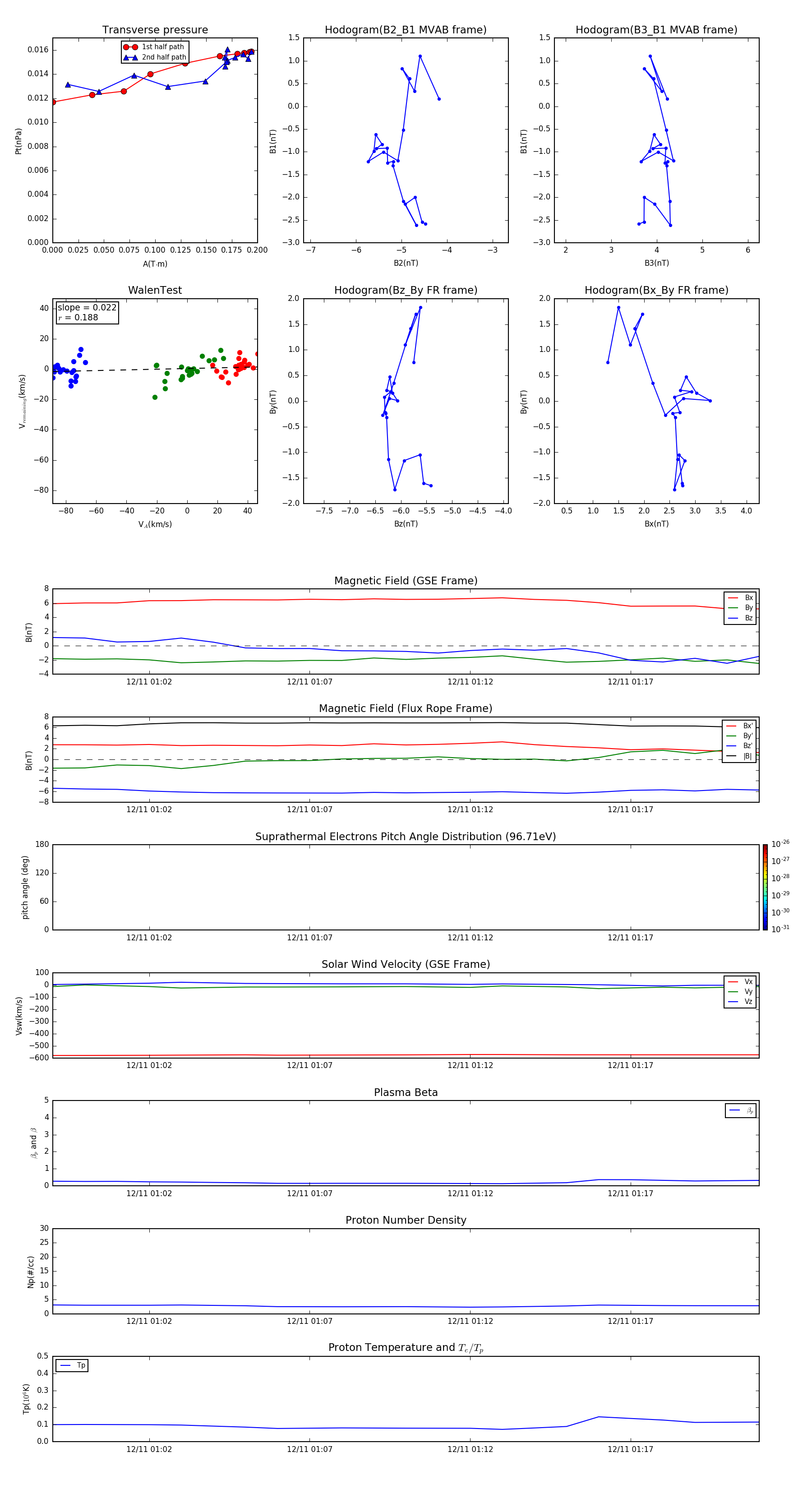Click the 'Magnetic Field (GSE Frame)' title
The image size is (812, 1489).
point(406,581)
